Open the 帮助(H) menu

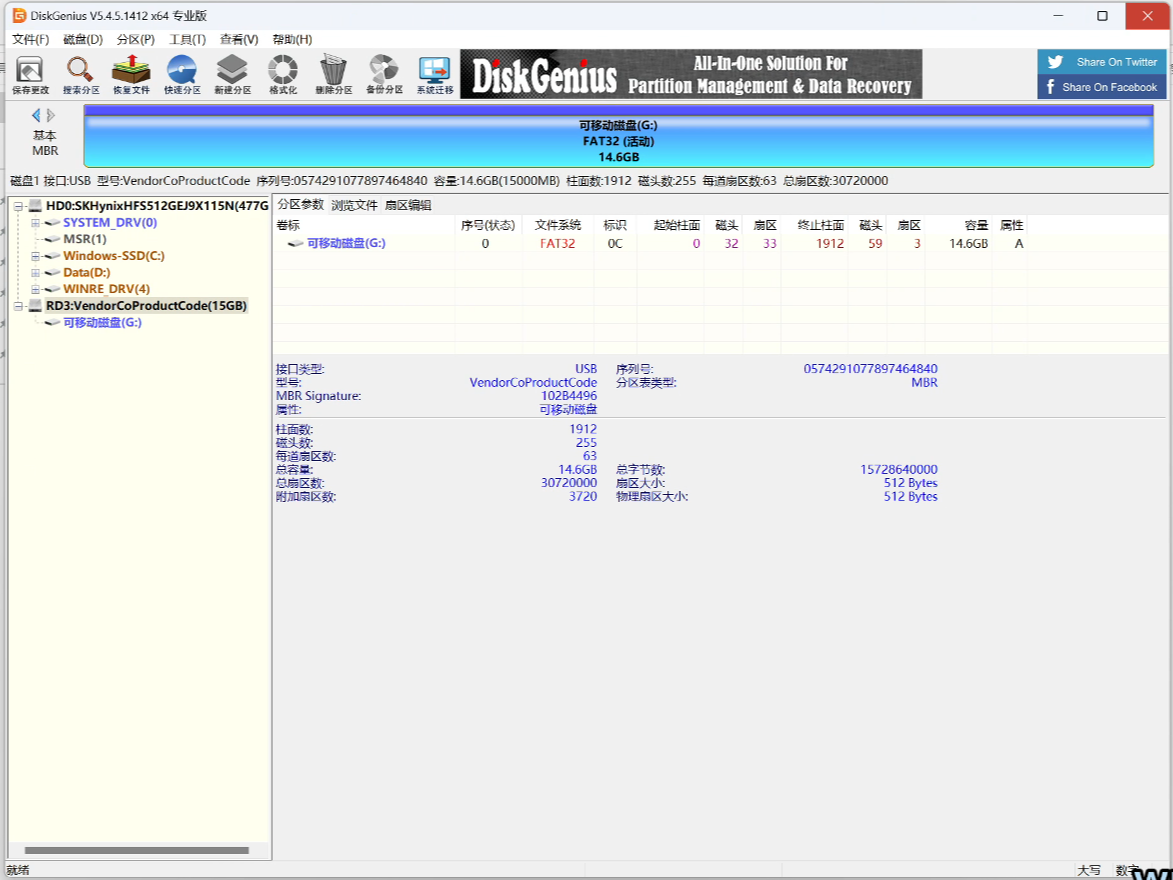tap(292, 39)
